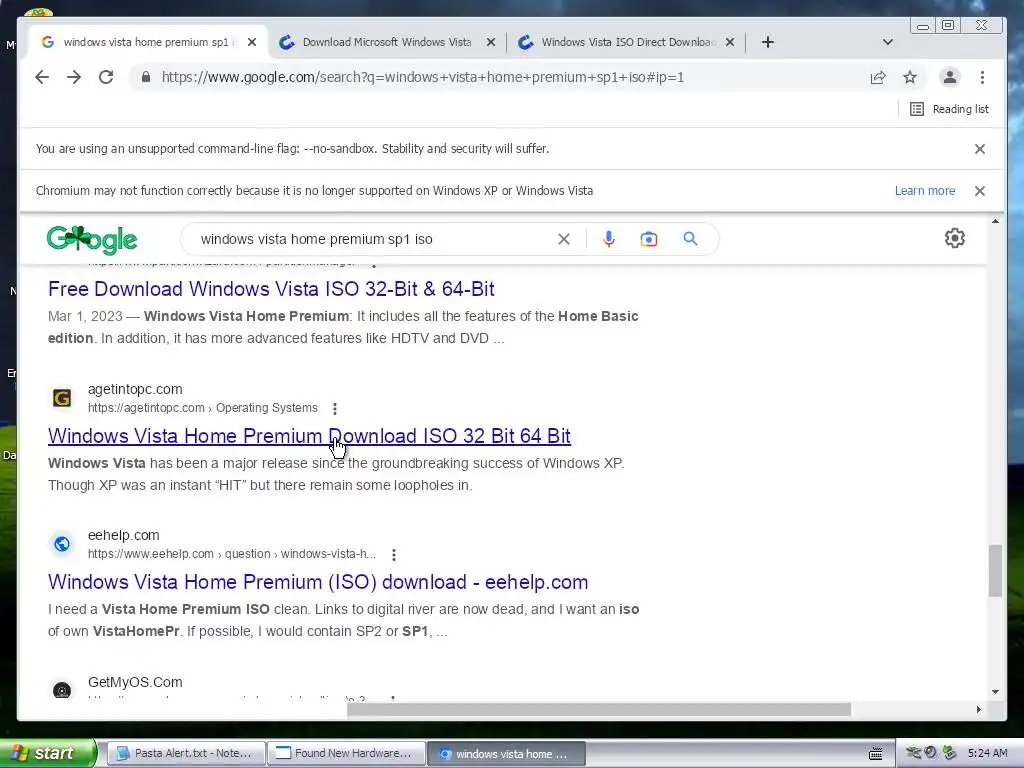Open the Chromium three-dot menu

point(982,77)
